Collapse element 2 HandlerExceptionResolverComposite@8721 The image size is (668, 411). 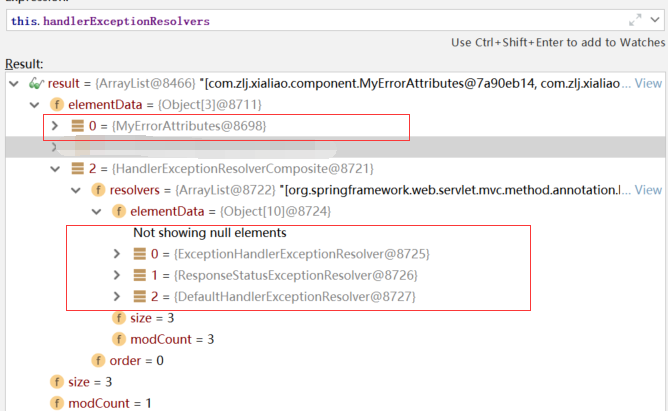pos(55,169)
